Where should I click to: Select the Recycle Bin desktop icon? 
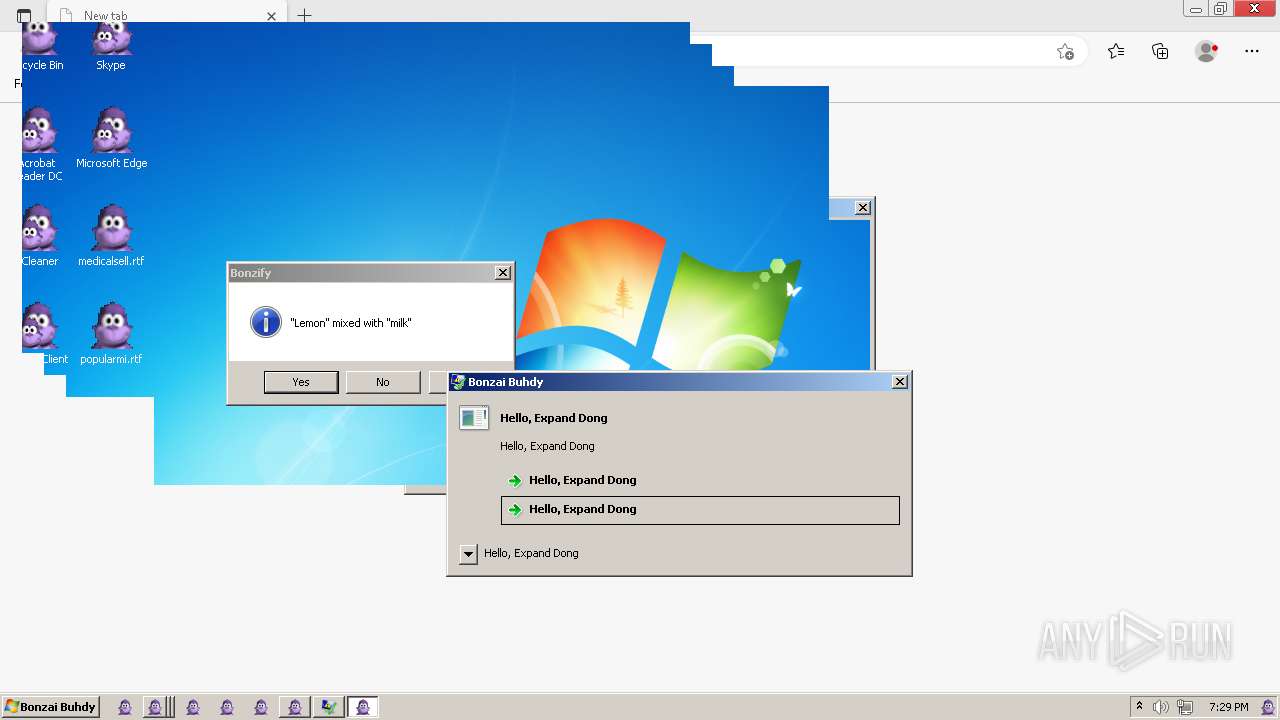[x=41, y=47]
